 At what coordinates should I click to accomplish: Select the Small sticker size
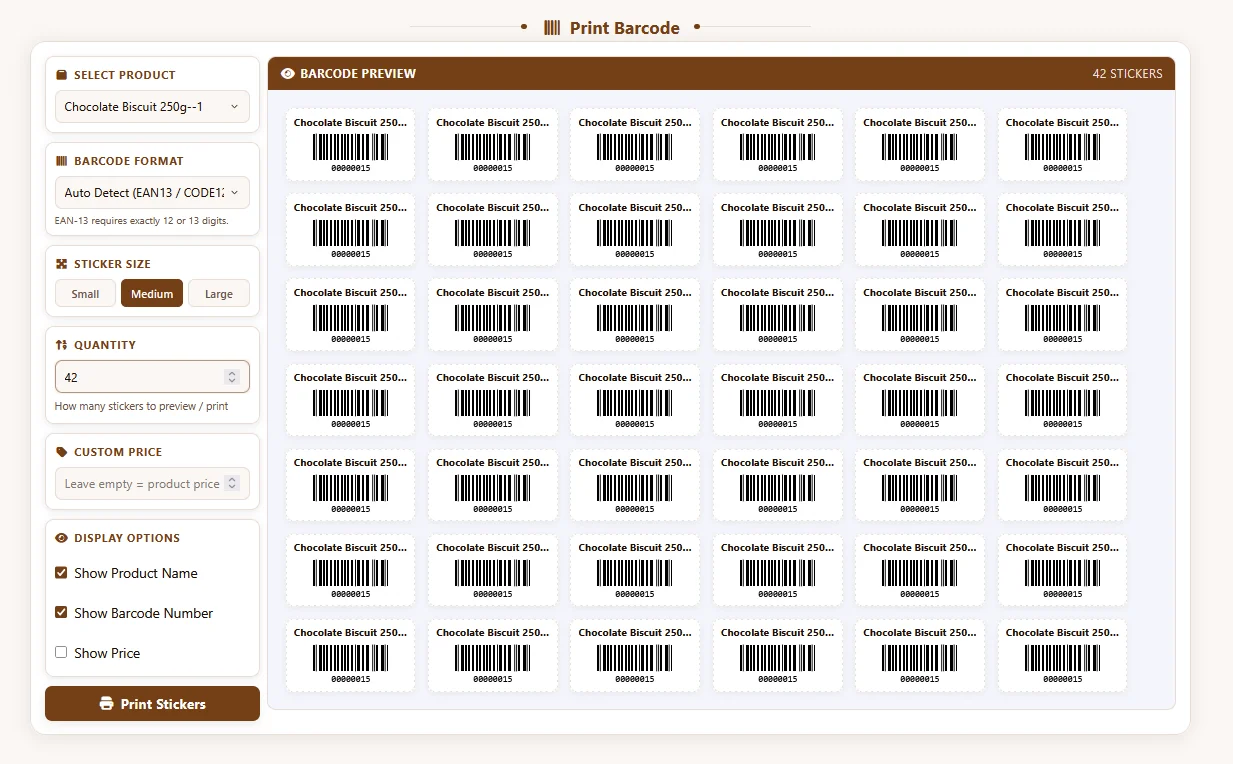[x=85, y=294]
